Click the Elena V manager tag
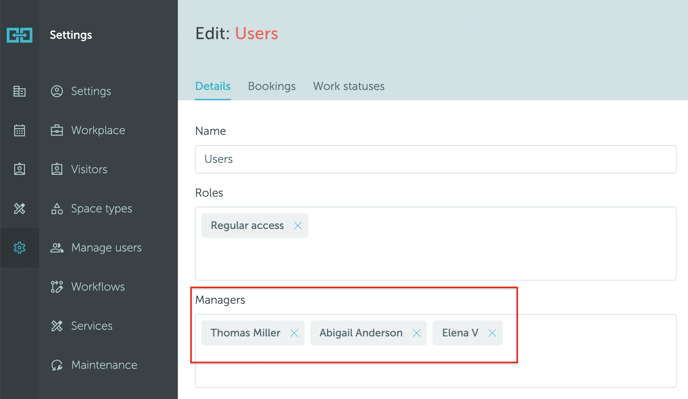Viewport: 688px width, 399px height. pyautogui.click(x=467, y=333)
